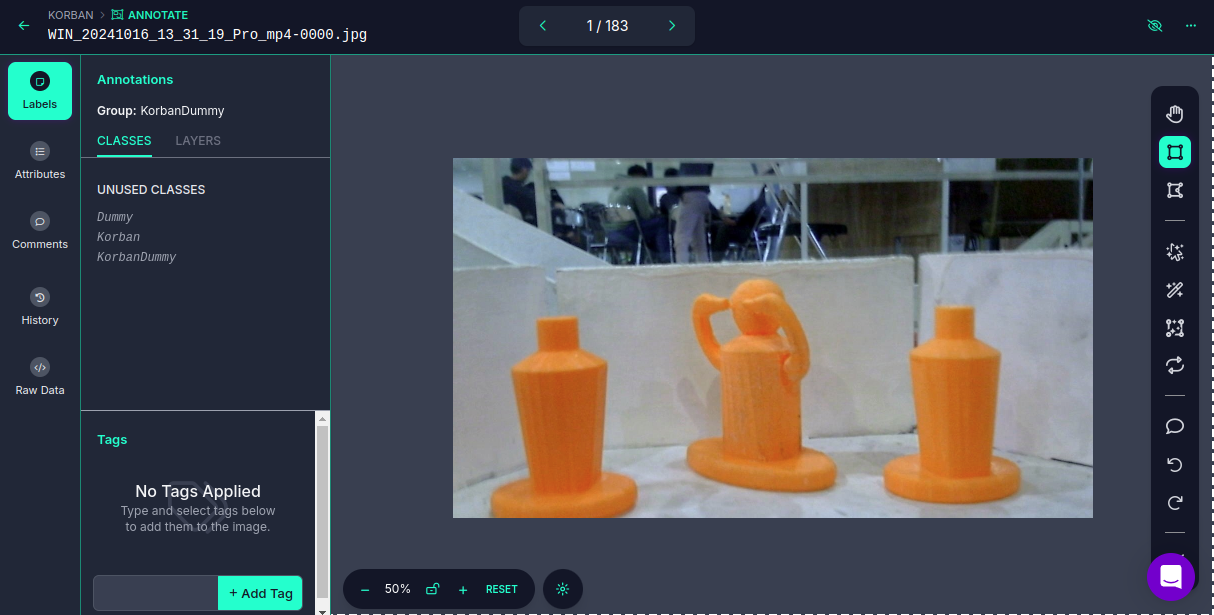The height and width of the screenshot is (615, 1214).
Task: Toggle annotation visibility eye icon
Action: [x=1155, y=26]
